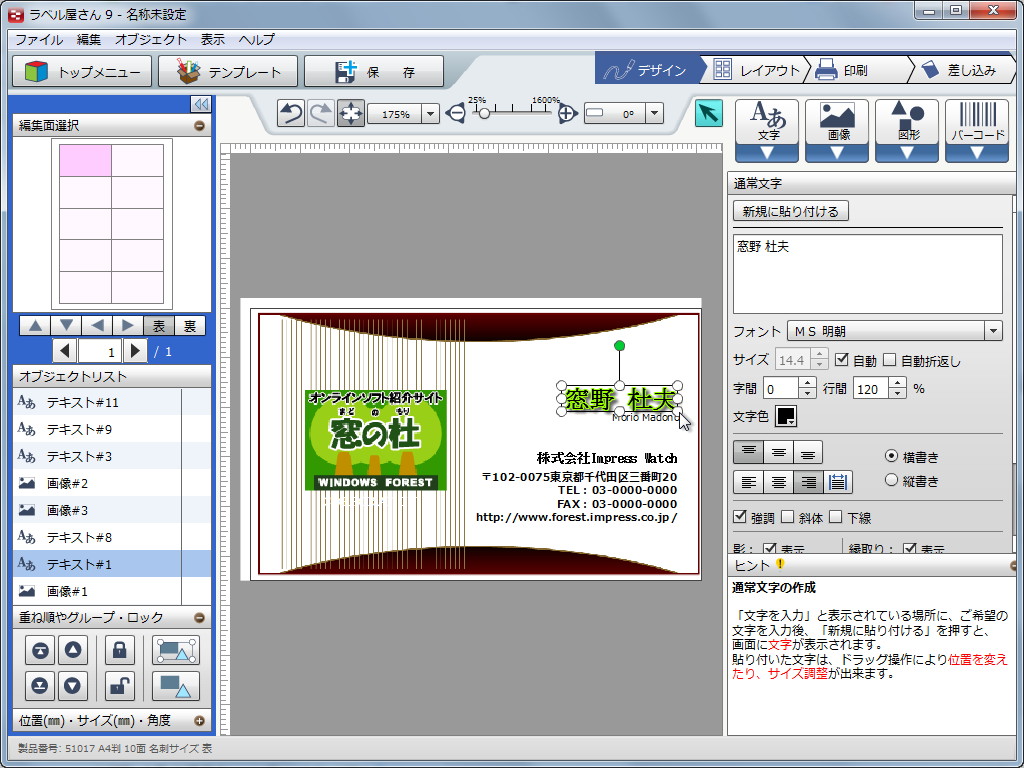Select the 画像 image tool

(x=837, y=131)
